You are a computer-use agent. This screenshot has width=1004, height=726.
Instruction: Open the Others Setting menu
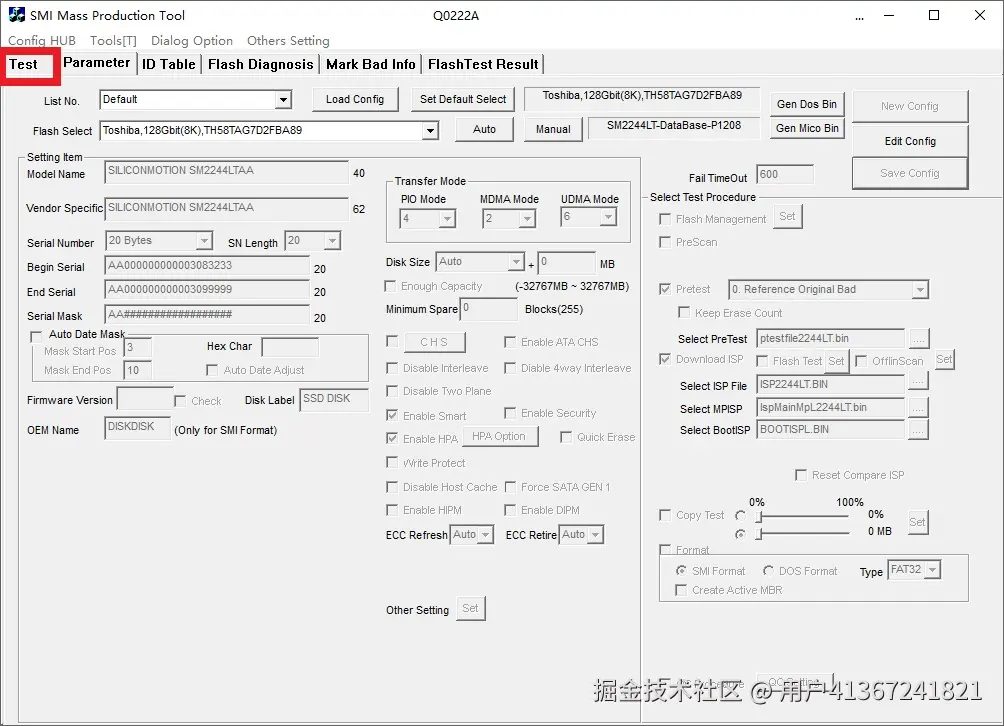pyautogui.click(x=288, y=40)
